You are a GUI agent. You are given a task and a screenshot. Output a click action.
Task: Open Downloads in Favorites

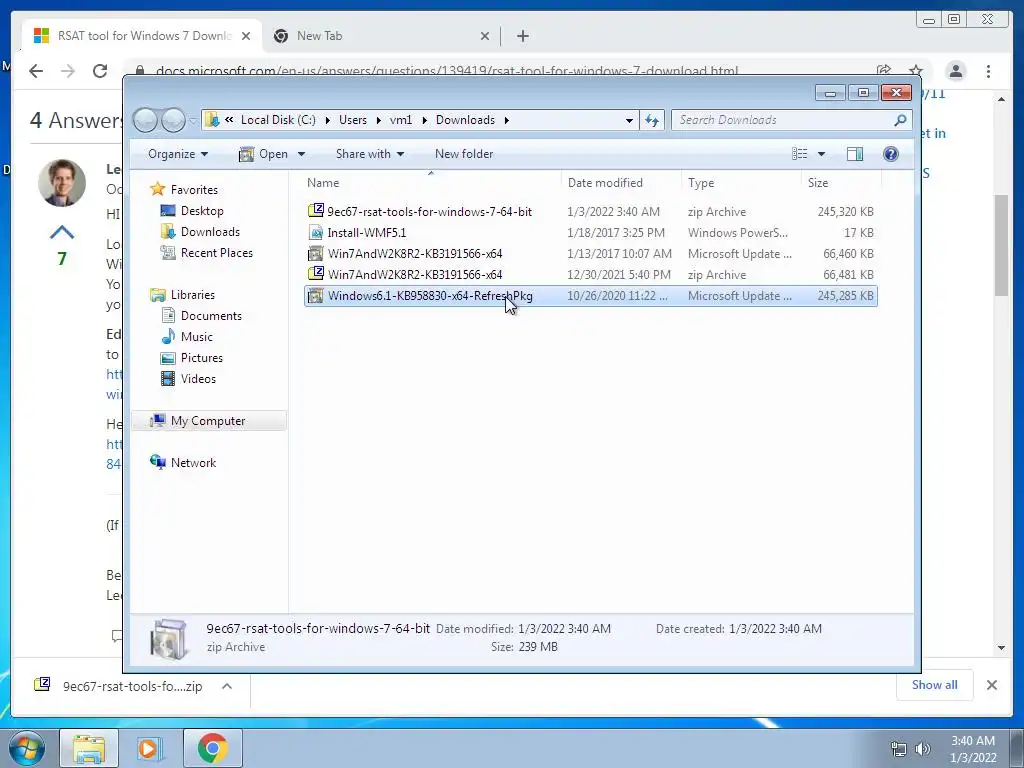(210, 232)
